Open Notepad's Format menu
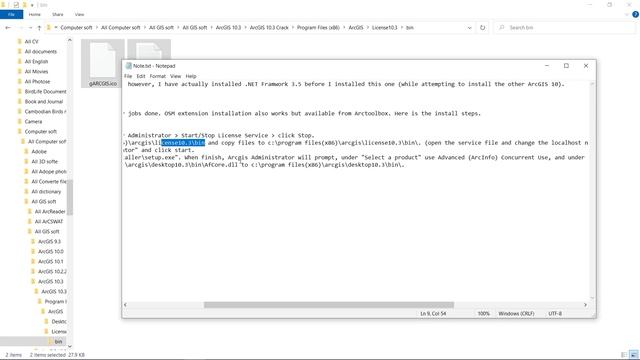 (x=158, y=76)
